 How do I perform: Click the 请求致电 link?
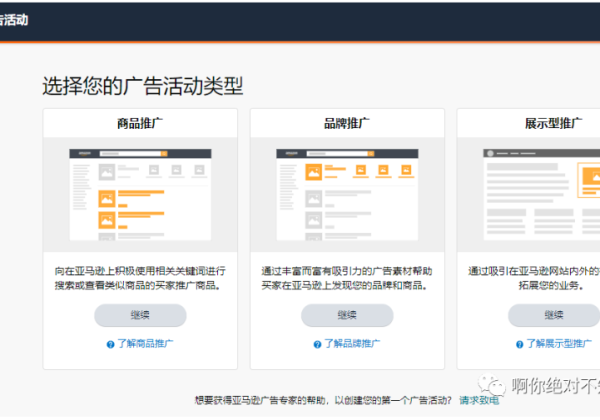point(479,400)
